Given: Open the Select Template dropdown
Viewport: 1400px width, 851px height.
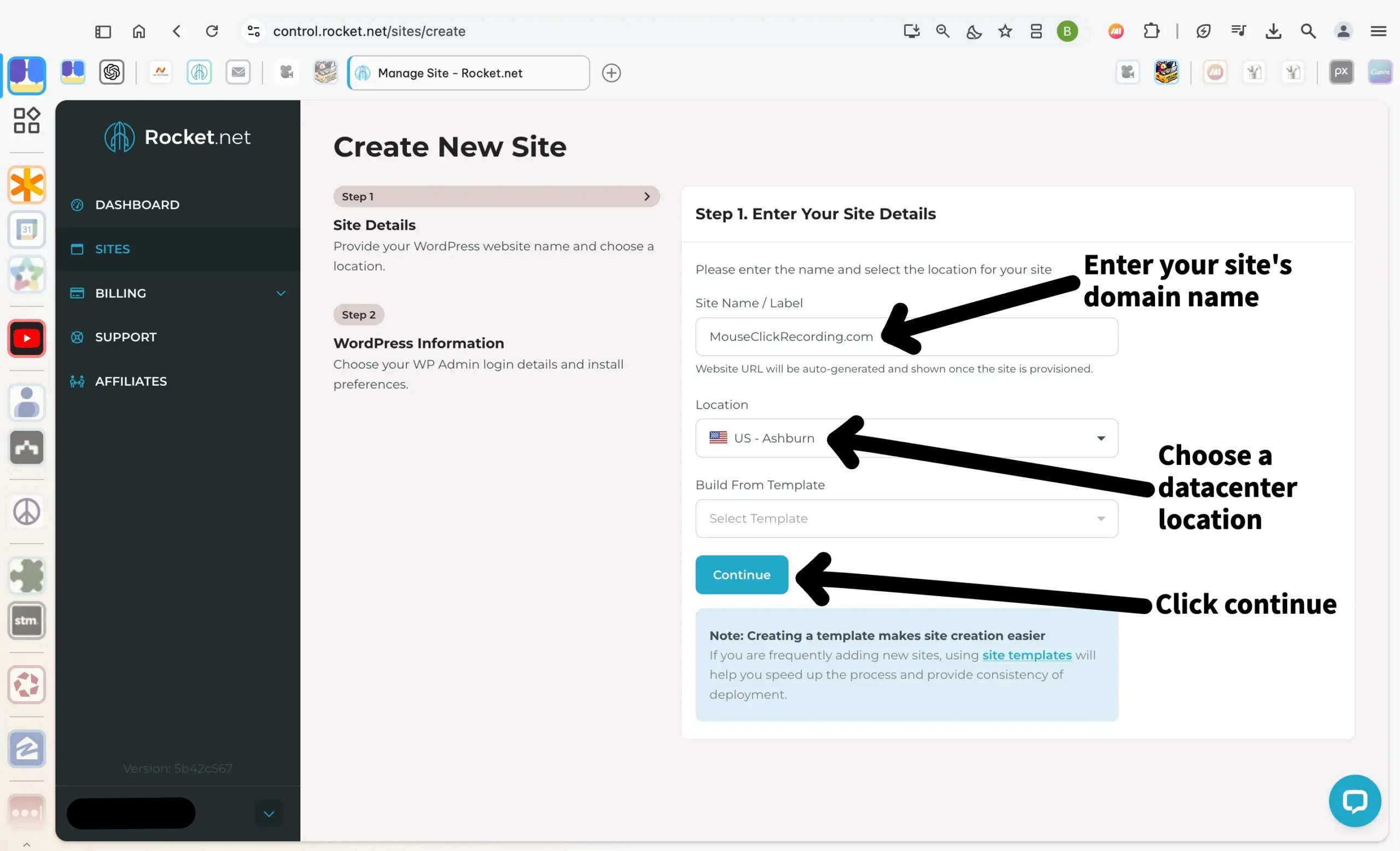Looking at the screenshot, I should click(906, 518).
